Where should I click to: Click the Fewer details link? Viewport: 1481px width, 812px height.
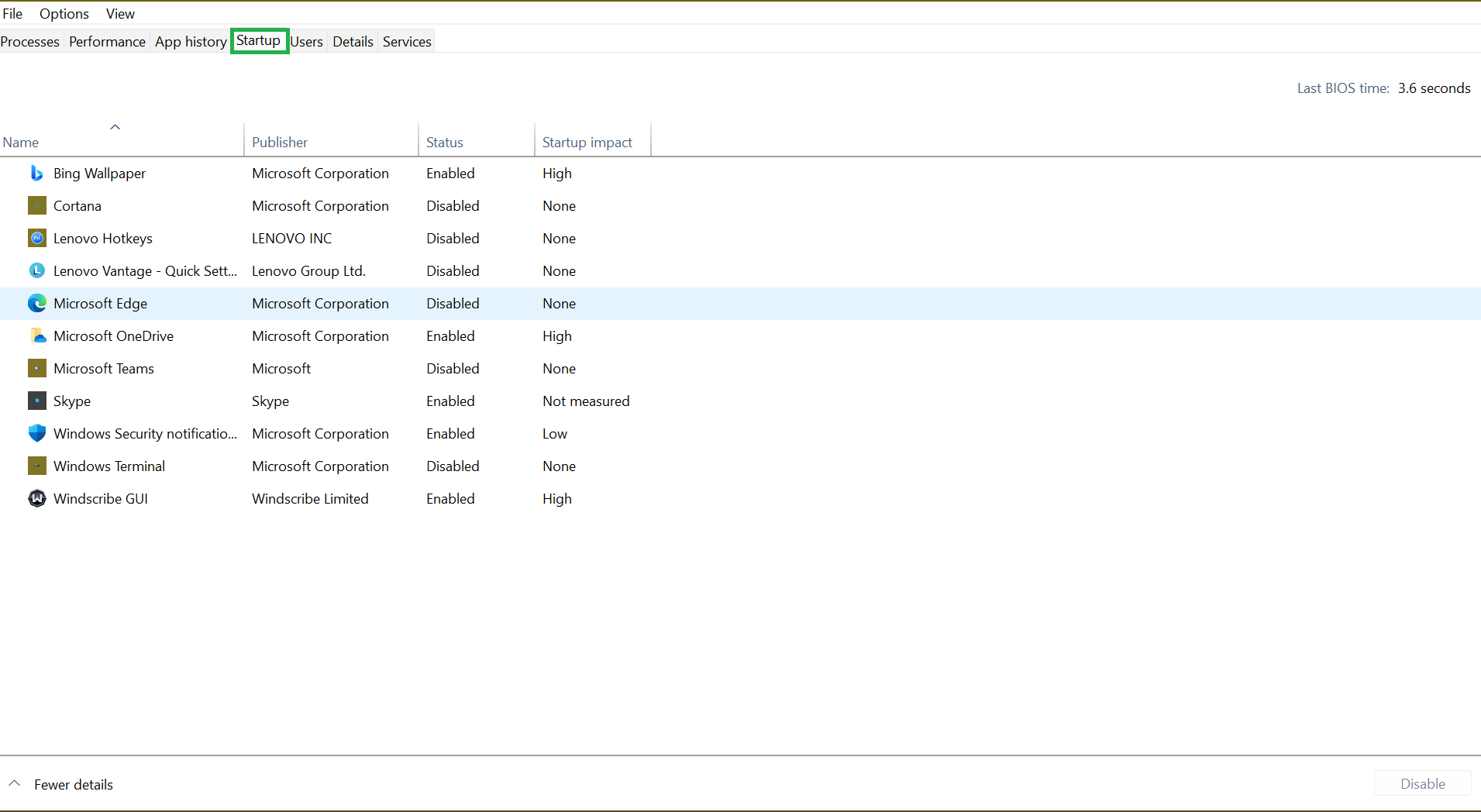click(x=74, y=784)
